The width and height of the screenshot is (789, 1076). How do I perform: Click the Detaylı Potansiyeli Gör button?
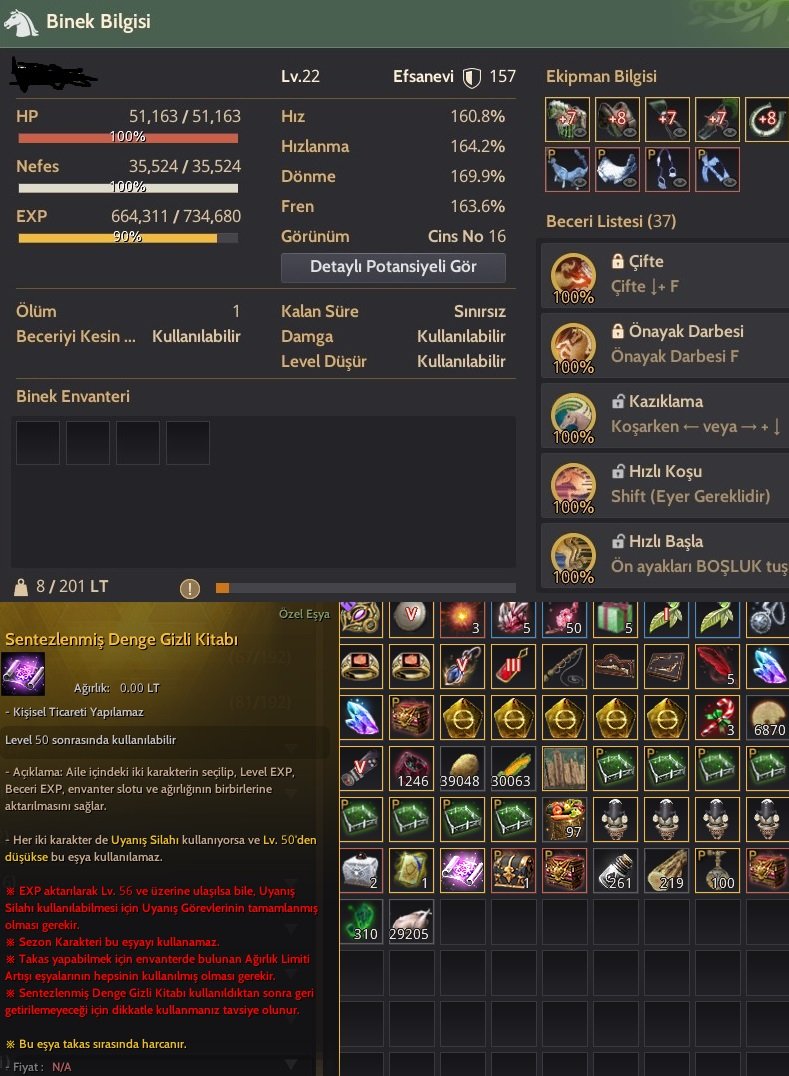point(393,267)
